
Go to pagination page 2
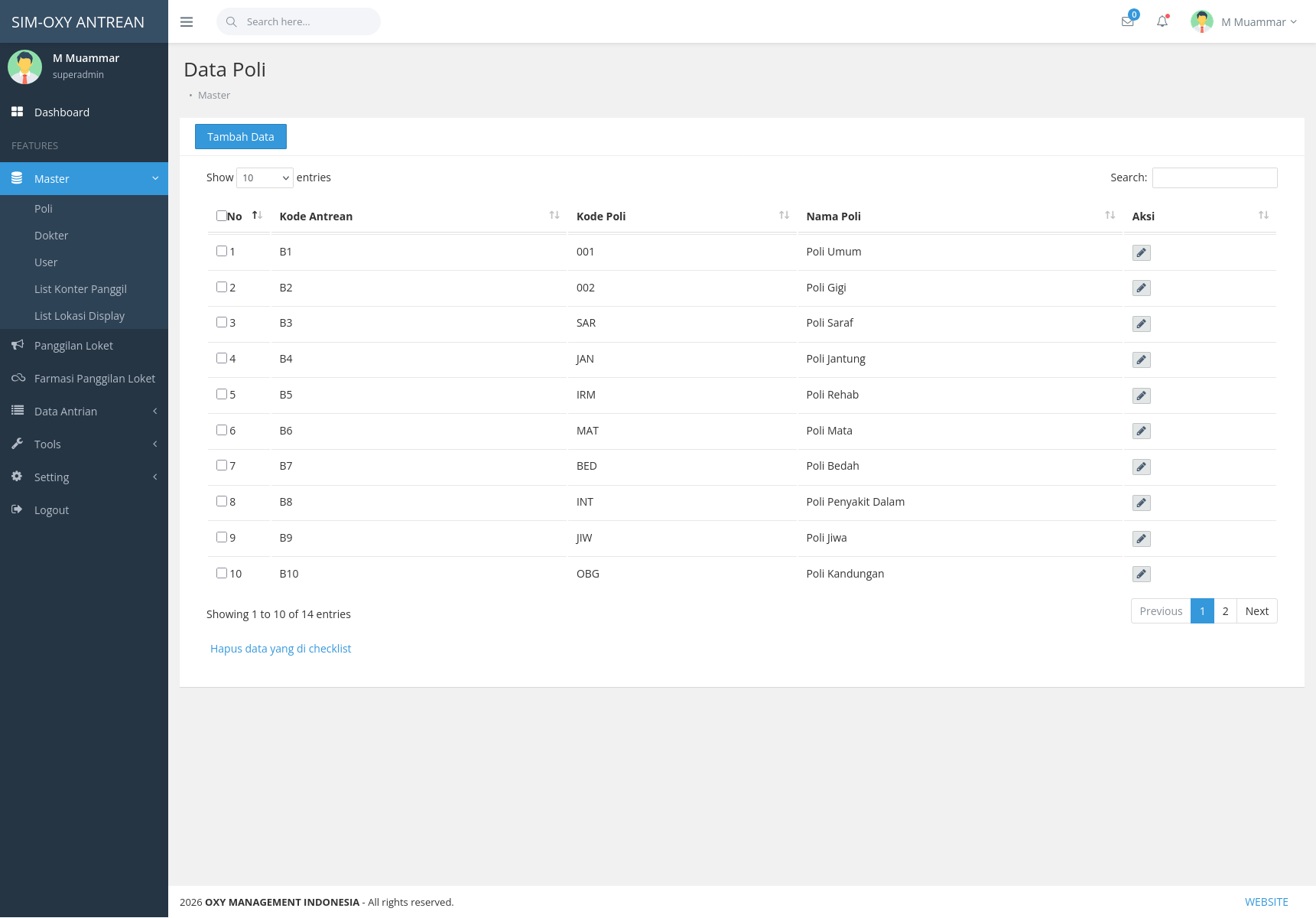[x=1225, y=611]
